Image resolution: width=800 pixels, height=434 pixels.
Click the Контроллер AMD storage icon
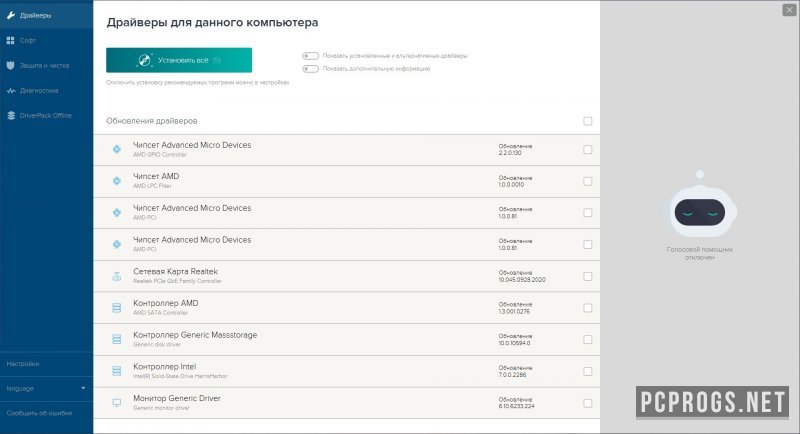[x=117, y=308]
